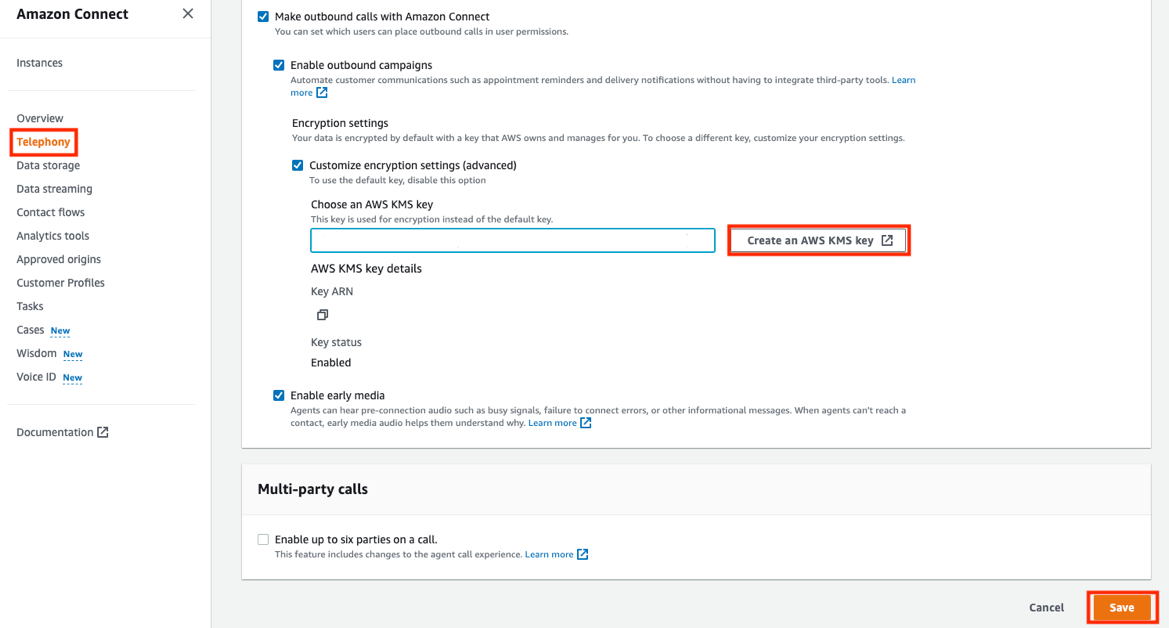Uncheck Make outbound calls with Amazon Connect
This screenshot has width=1169, height=628.
pos(263,16)
